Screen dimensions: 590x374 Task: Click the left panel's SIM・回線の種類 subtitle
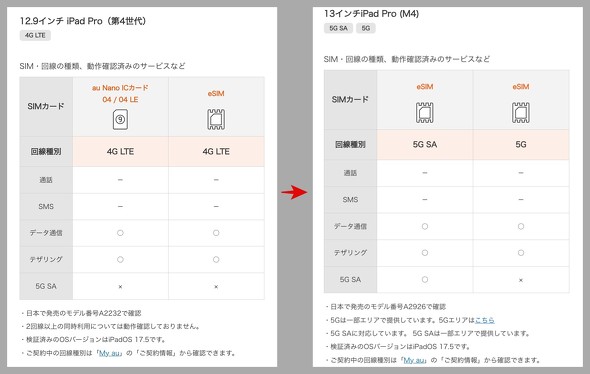(x=102, y=66)
